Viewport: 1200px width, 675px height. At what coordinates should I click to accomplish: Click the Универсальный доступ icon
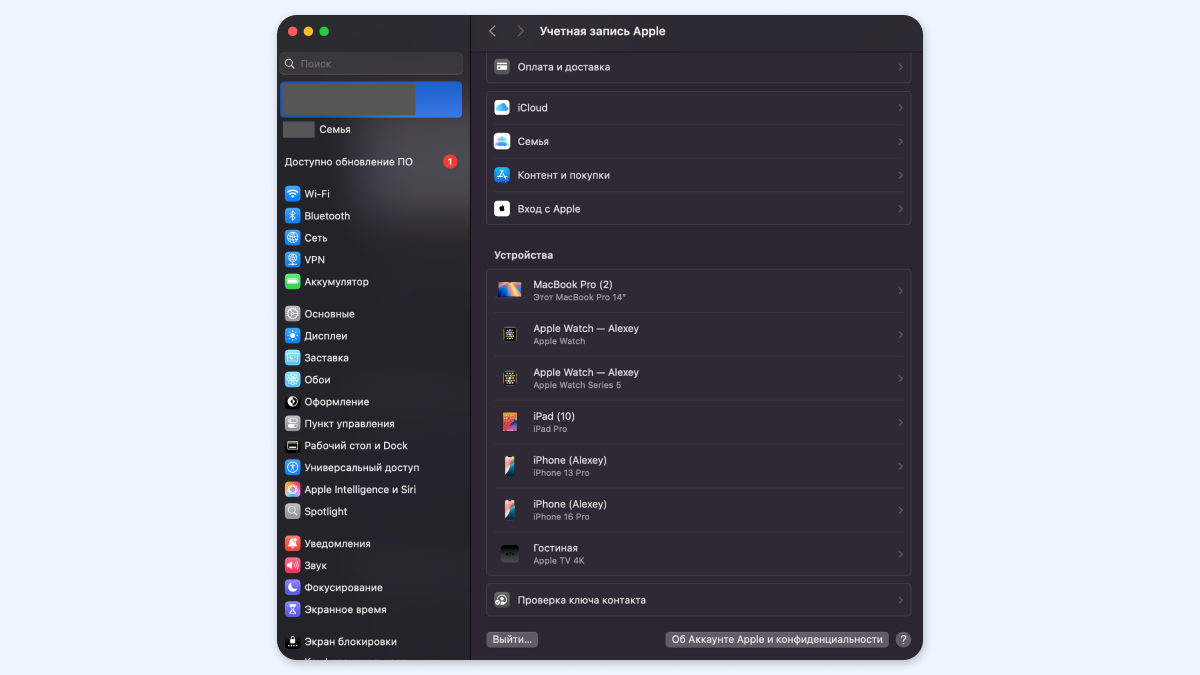(x=292, y=468)
